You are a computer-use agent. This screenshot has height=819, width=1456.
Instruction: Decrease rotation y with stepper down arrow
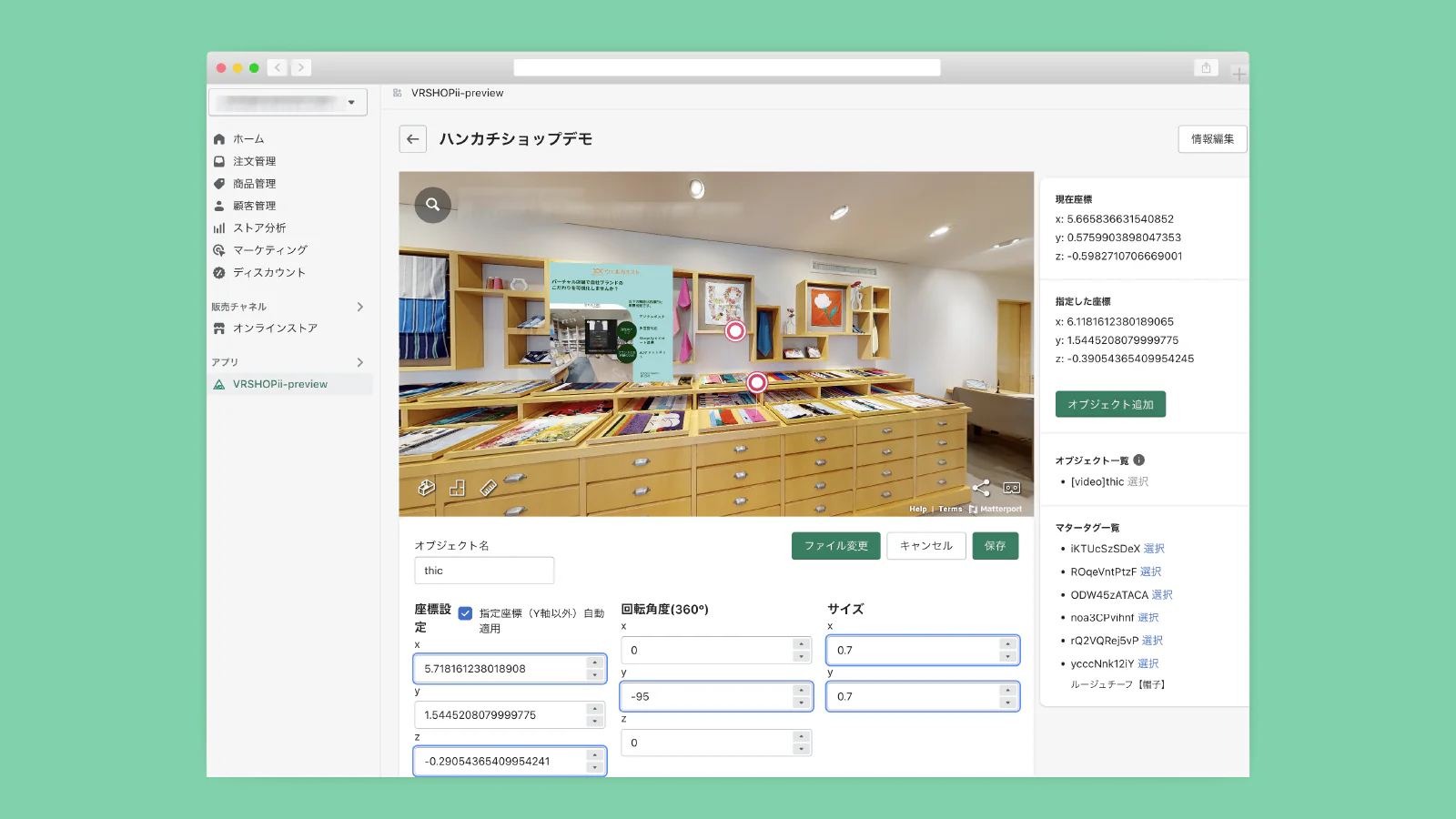(802, 703)
